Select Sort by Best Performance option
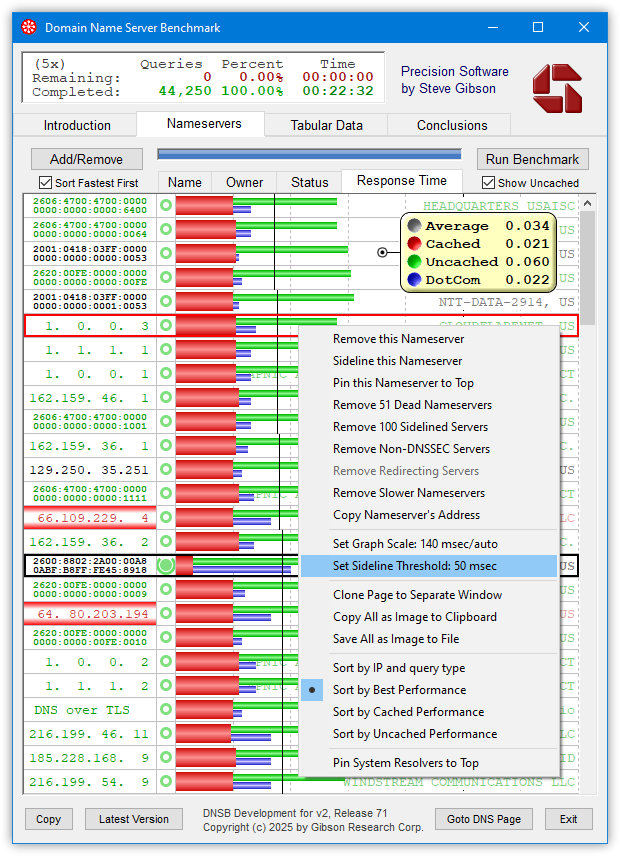620x856 pixels. click(x=399, y=690)
